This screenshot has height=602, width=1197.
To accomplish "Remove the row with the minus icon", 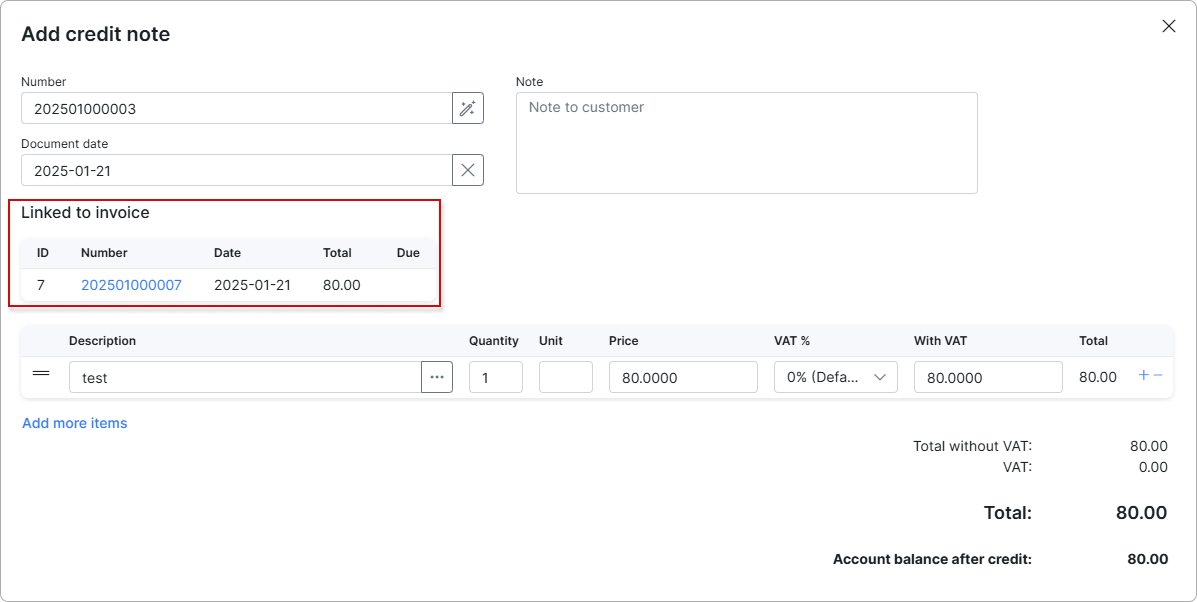I will (1158, 375).
